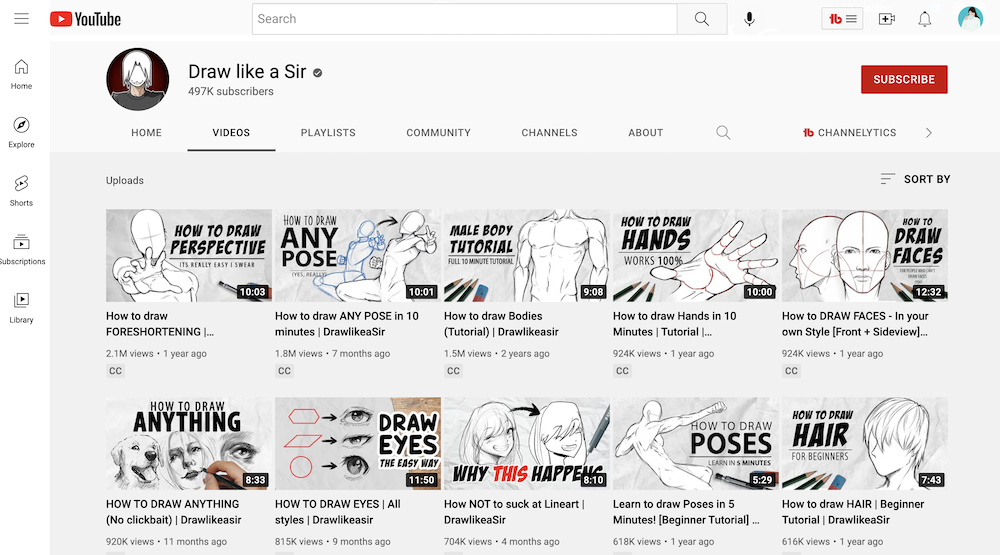Open 'How to draw Bodies (Tutorial)' link
Image resolution: width=1000 pixels, height=555 pixels.
pos(501,324)
